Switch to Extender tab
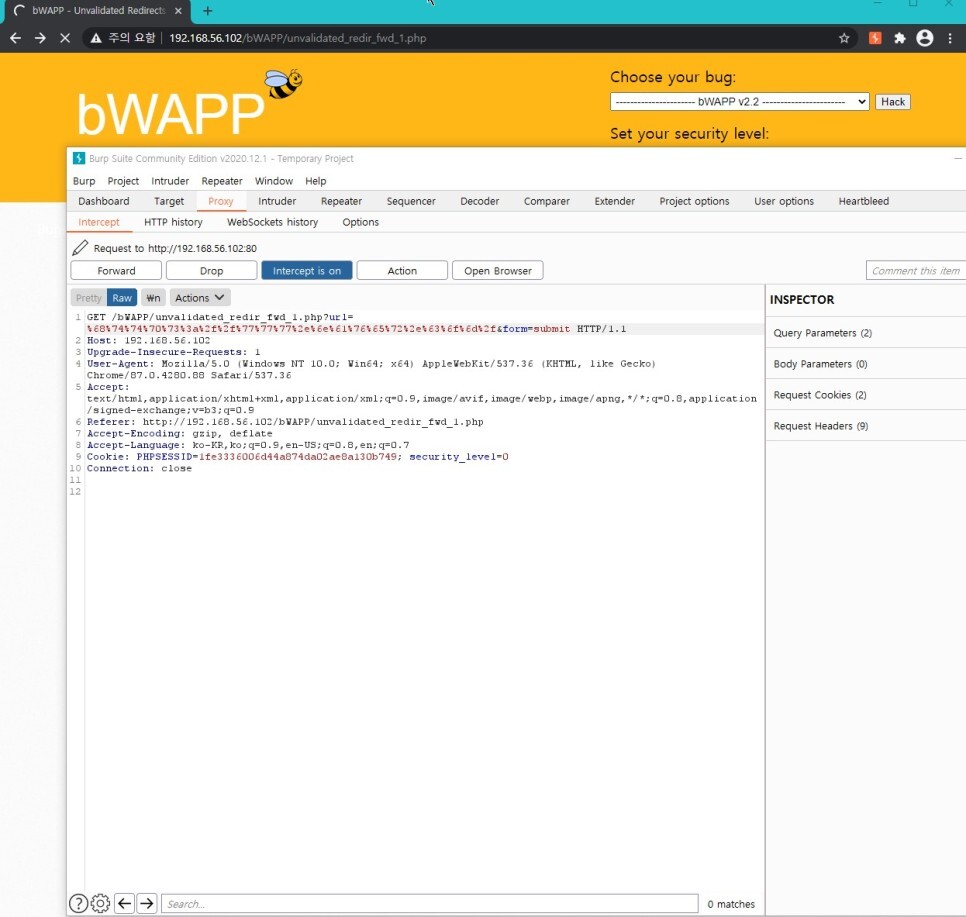 [x=614, y=201]
